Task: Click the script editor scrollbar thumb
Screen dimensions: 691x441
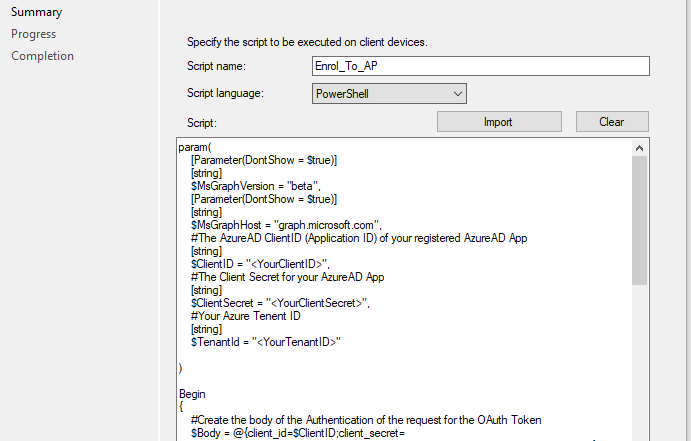Action: 639,220
